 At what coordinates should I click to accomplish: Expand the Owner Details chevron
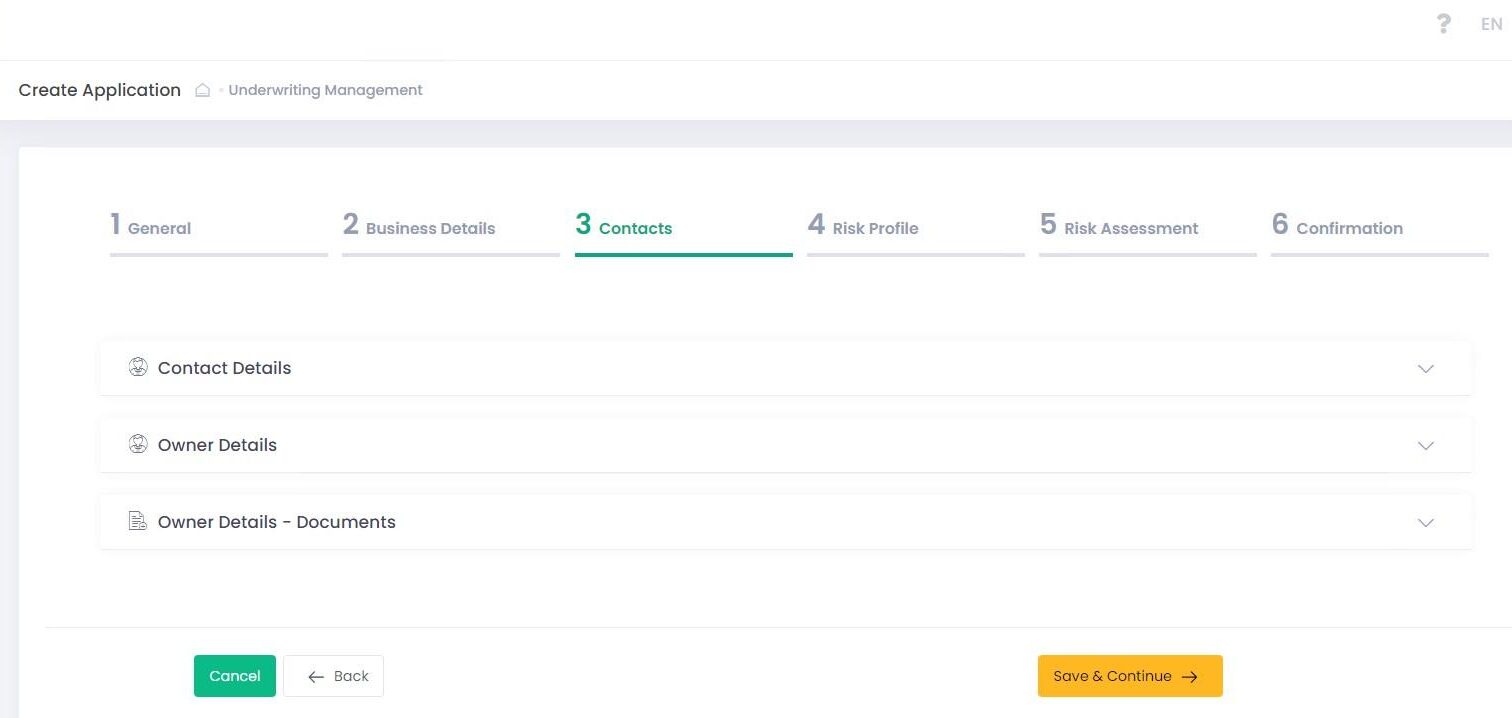tap(1425, 445)
